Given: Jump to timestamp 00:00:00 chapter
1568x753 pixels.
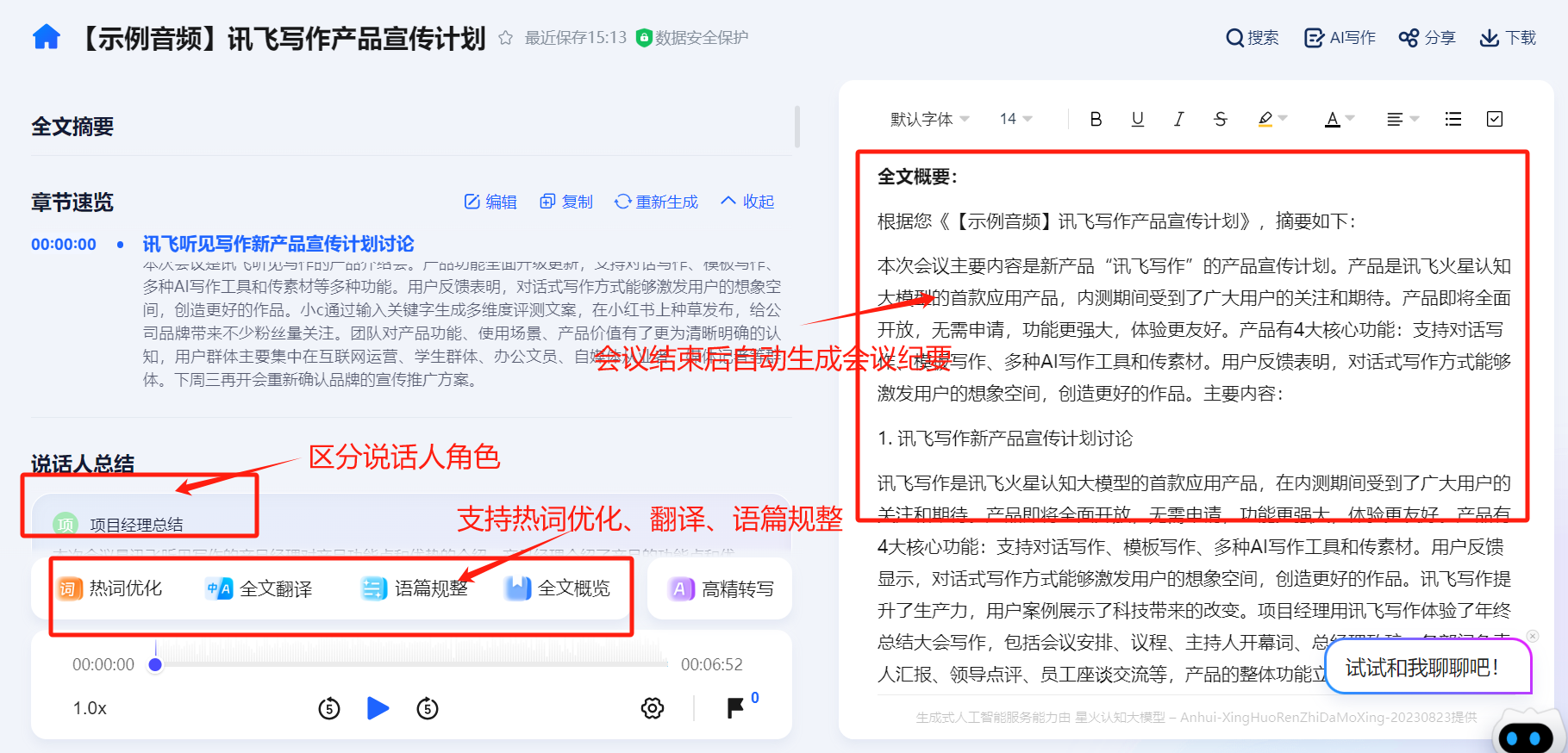Looking at the screenshot, I should click(64, 245).
